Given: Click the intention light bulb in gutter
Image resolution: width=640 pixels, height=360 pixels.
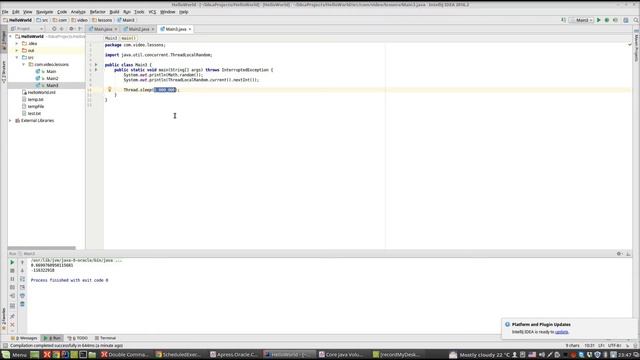Looking at the screenshot, I should 109,89.
